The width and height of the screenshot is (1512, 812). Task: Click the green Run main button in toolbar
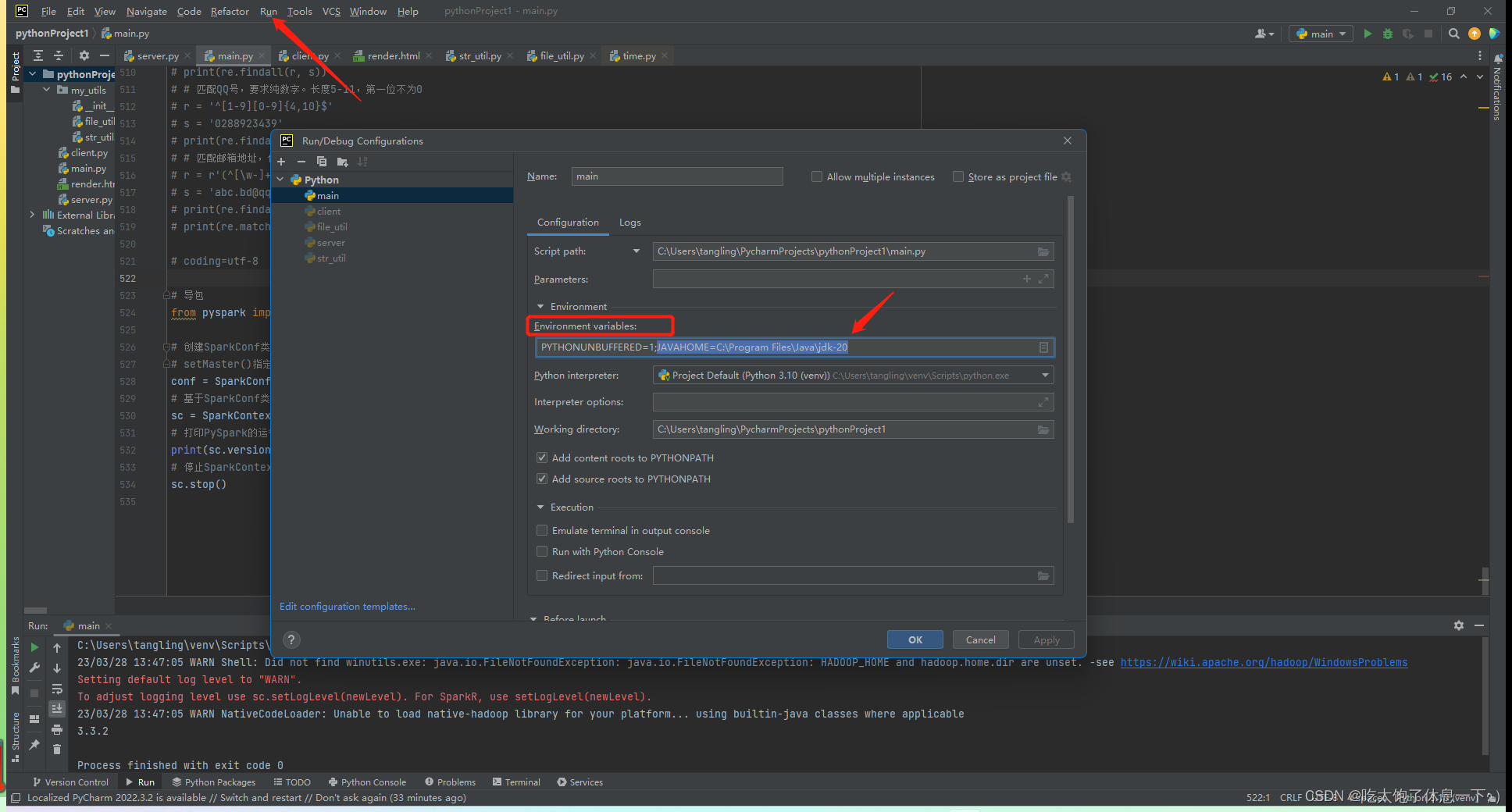[x=1368, y=34]
